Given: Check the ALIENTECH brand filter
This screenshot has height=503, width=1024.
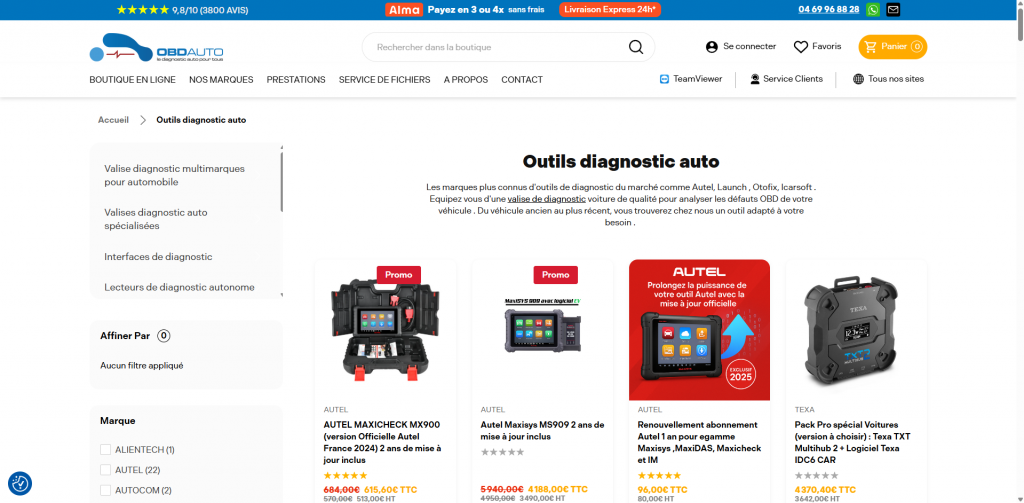Looking at the screenshot, I should 105,449.
